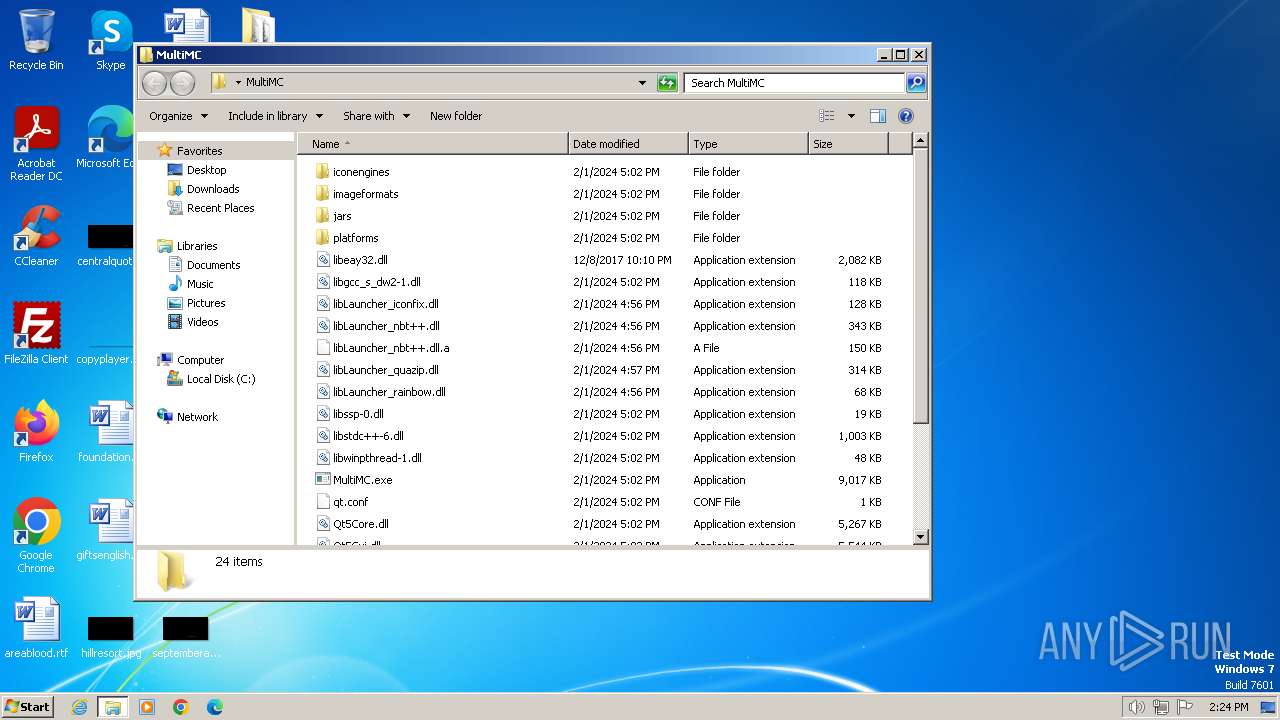Select the Qt5Core.dll file

tap(360, 524)
